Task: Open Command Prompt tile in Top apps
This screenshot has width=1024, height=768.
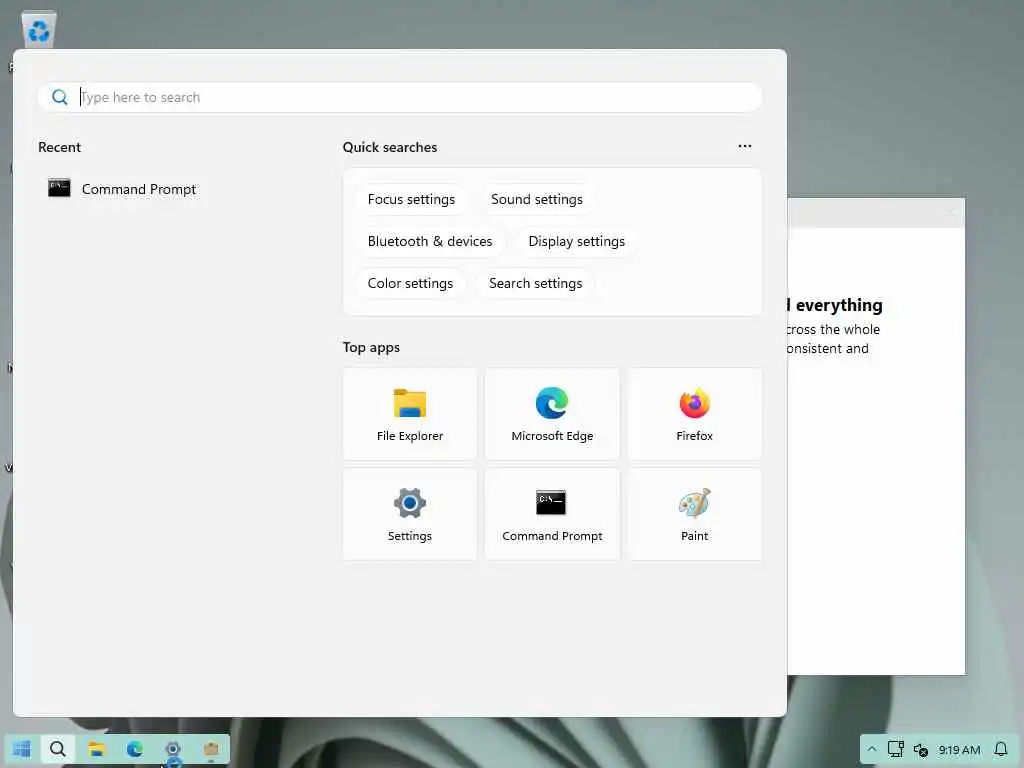Action: (552, 514)
